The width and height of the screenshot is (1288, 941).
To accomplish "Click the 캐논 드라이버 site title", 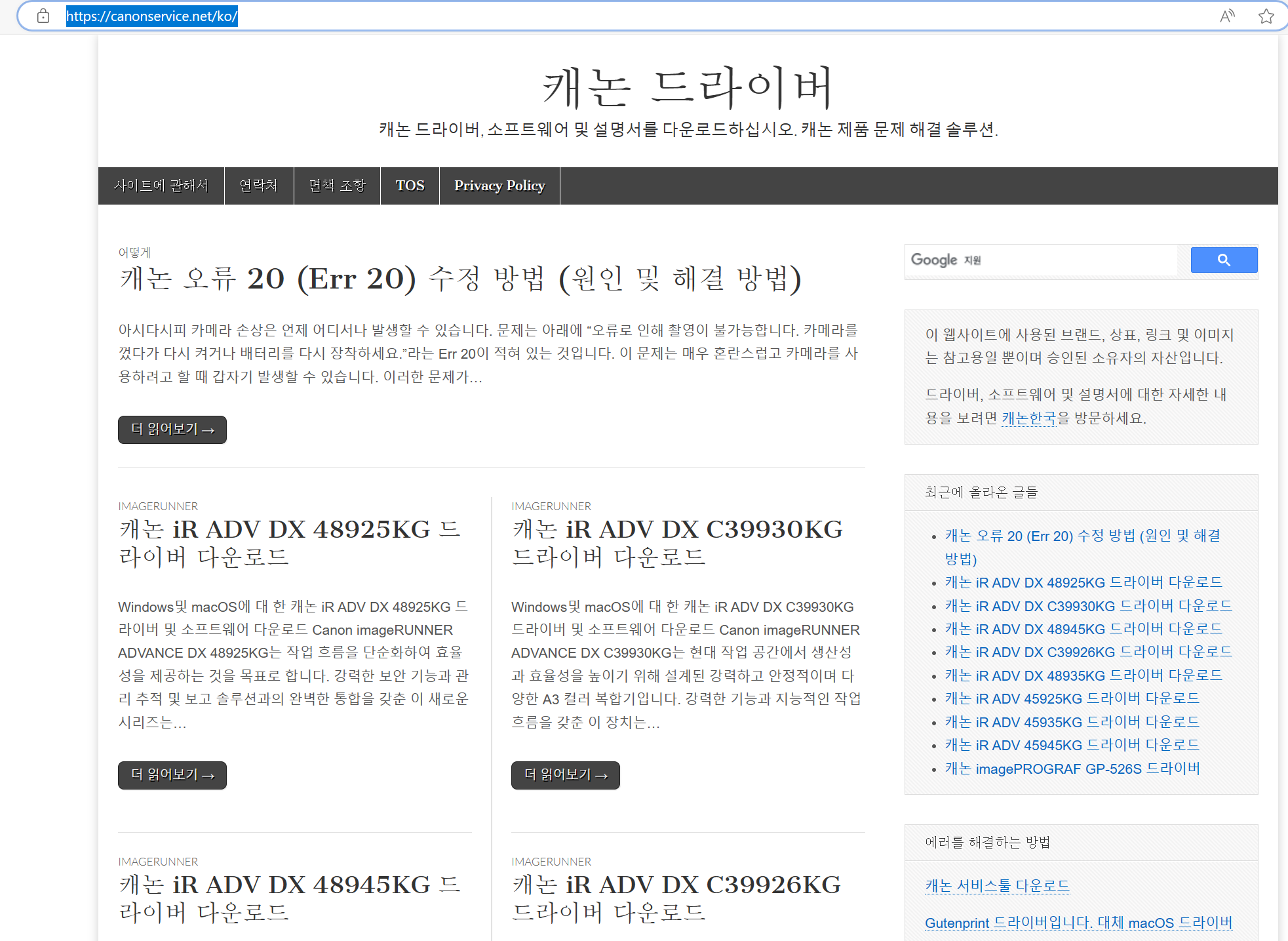I will pos(688,87).
